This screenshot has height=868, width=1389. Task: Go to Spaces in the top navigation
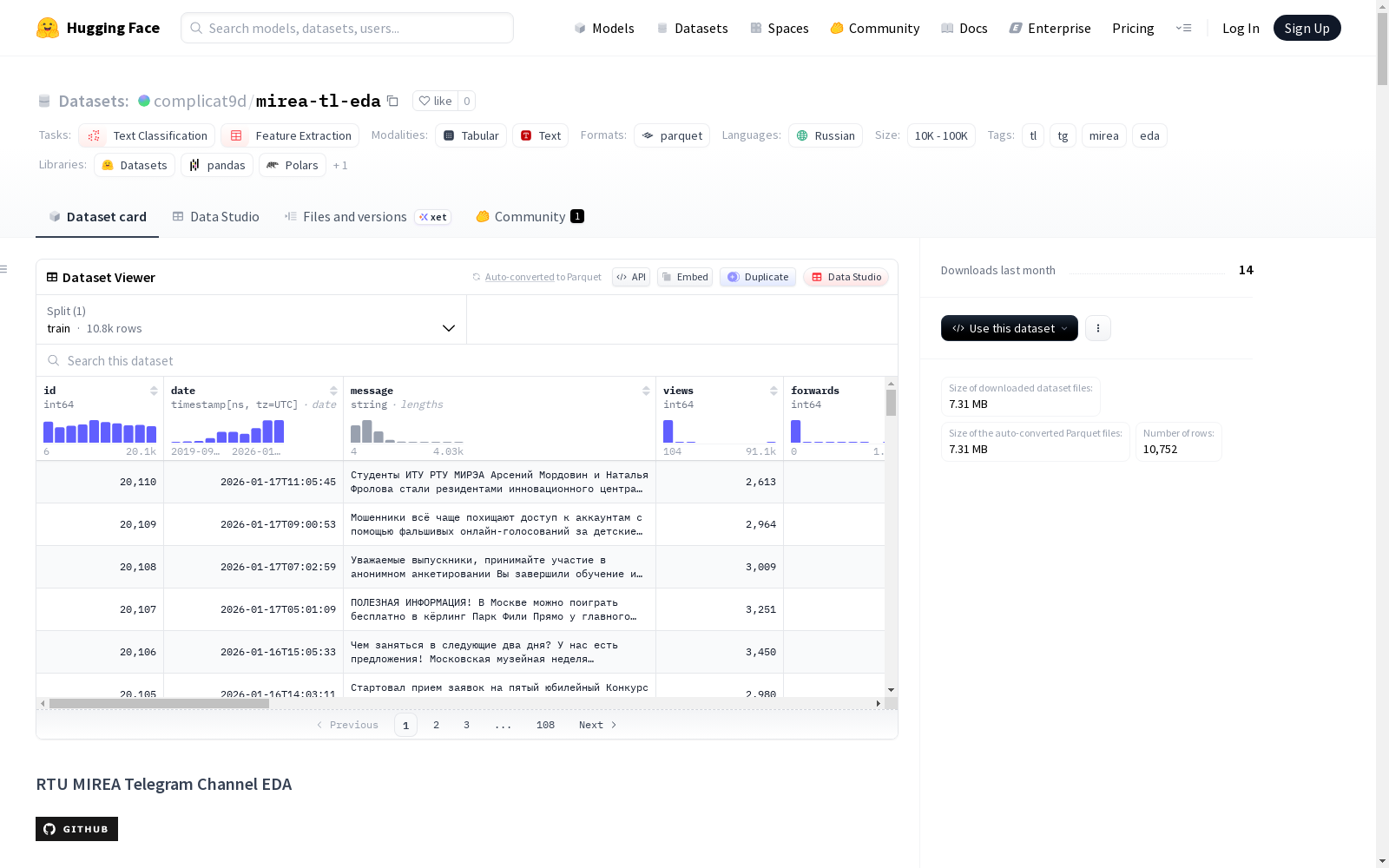point(780,28)
